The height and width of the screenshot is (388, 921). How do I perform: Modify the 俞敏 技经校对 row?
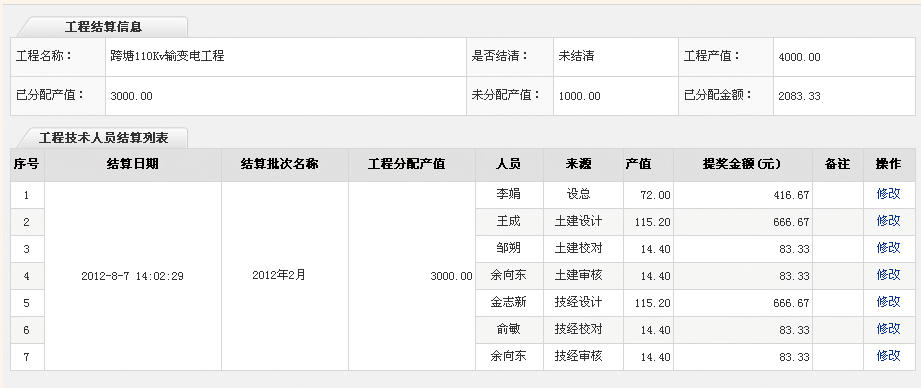[888, 329]
